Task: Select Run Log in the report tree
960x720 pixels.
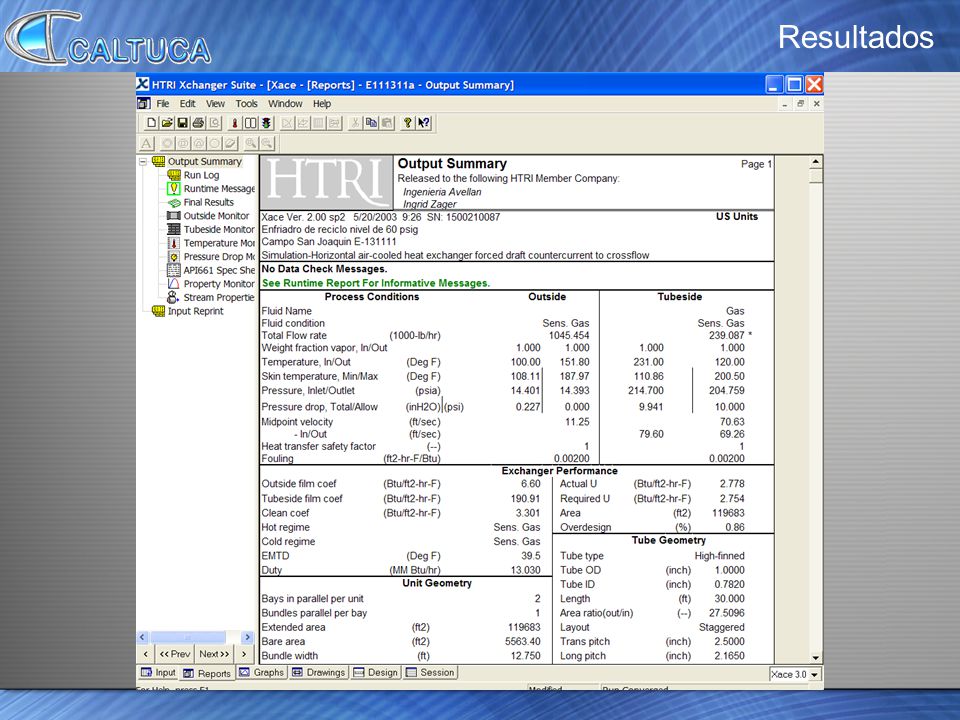Action: click(x=201, y=175)
